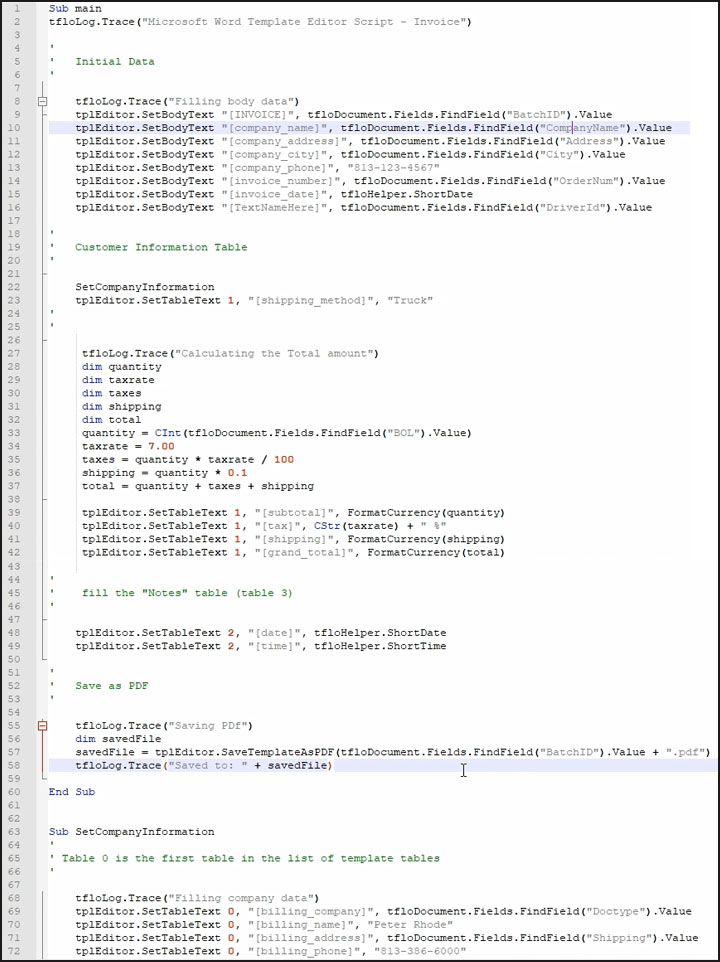Click the "[company_name]" placeholder string
This screenshot has height=962, width=720.
pos(274,128)
